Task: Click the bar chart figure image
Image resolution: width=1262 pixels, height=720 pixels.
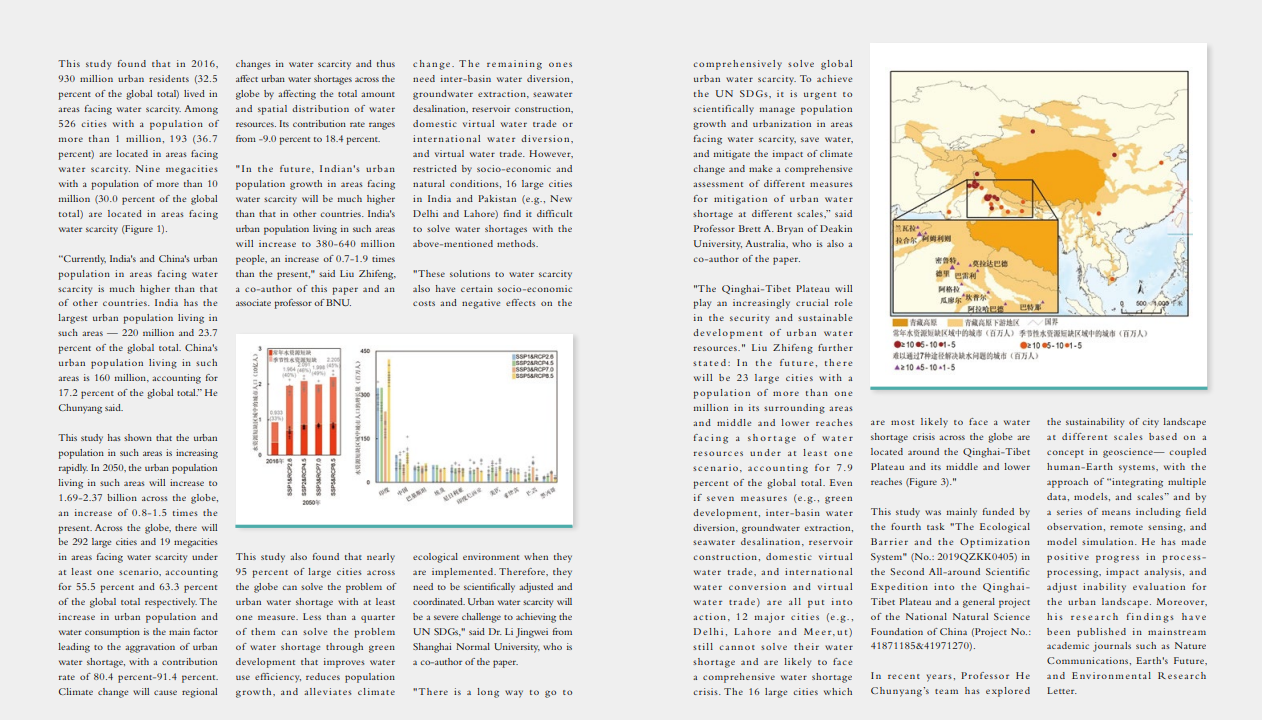Action: click(404, 429)
